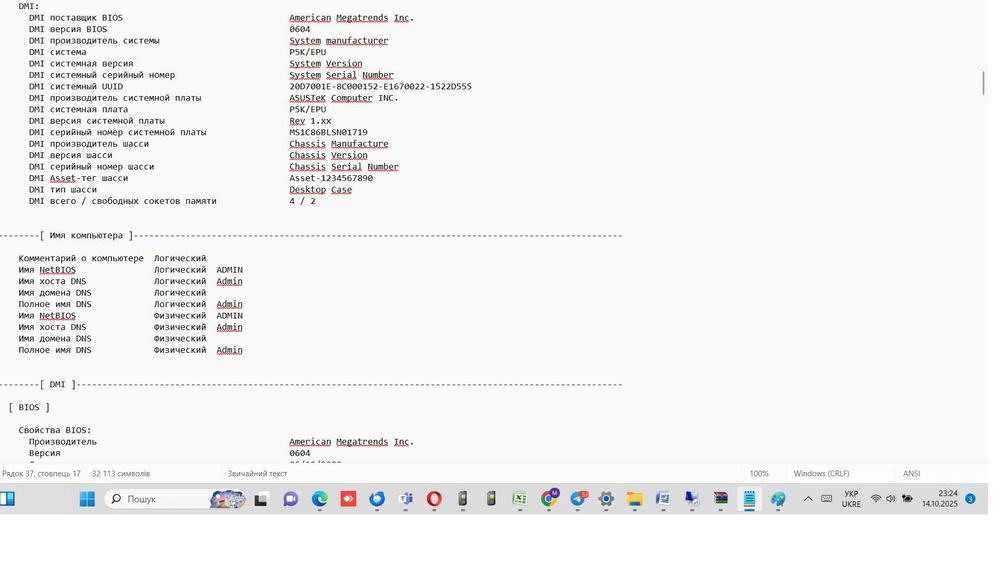Click the Пошук taskbar search box
This screenshot has width=1000, height=563.
(x=175, y=499)
